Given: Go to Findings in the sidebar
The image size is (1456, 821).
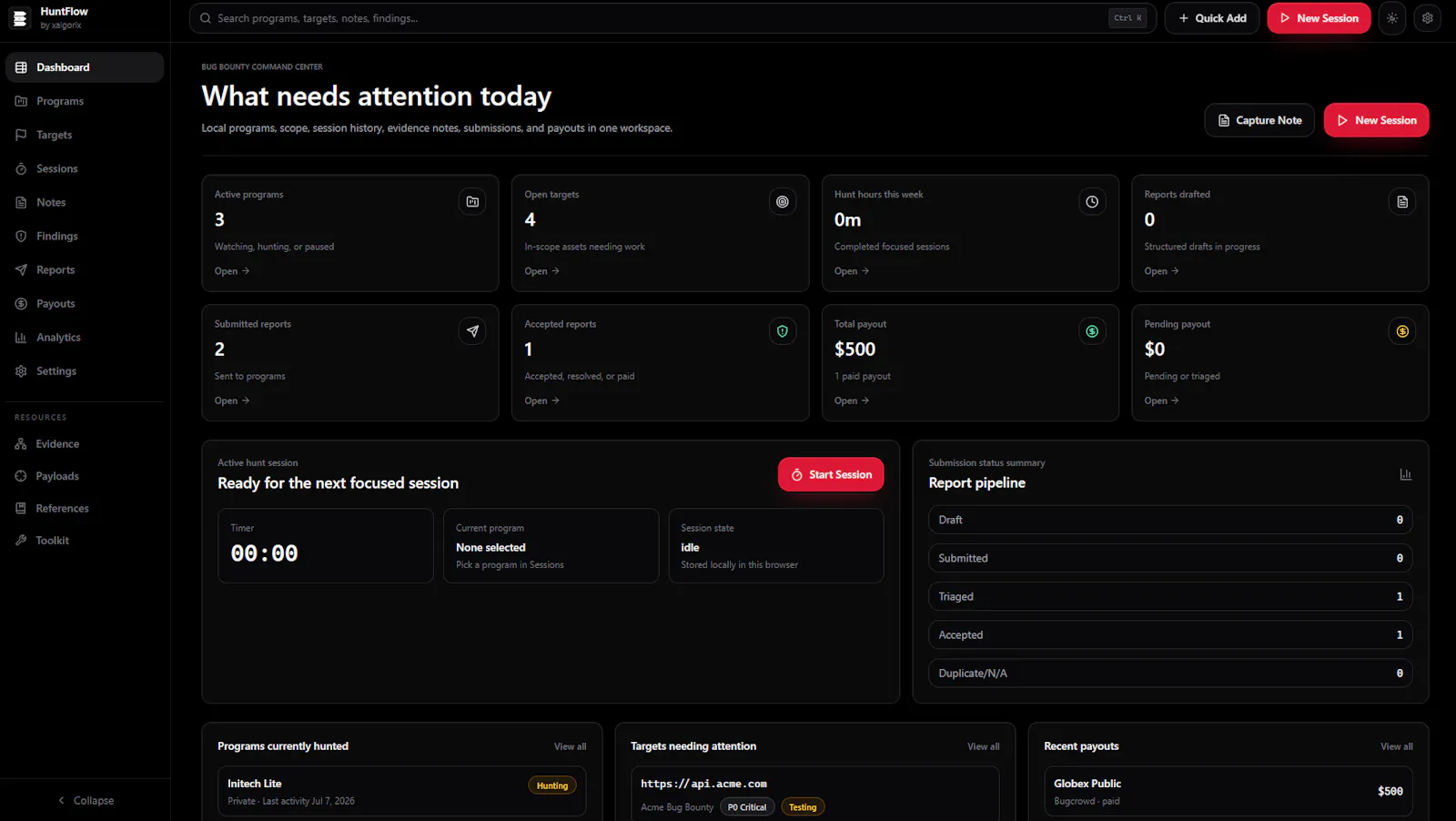Looking at the screenshot, I should coord(85,236).
